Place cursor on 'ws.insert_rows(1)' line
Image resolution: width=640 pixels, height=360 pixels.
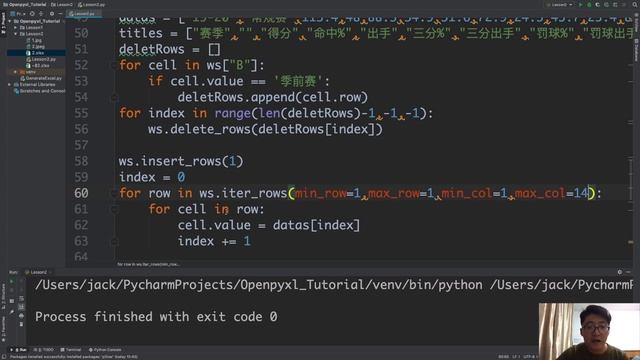point(181,161)
